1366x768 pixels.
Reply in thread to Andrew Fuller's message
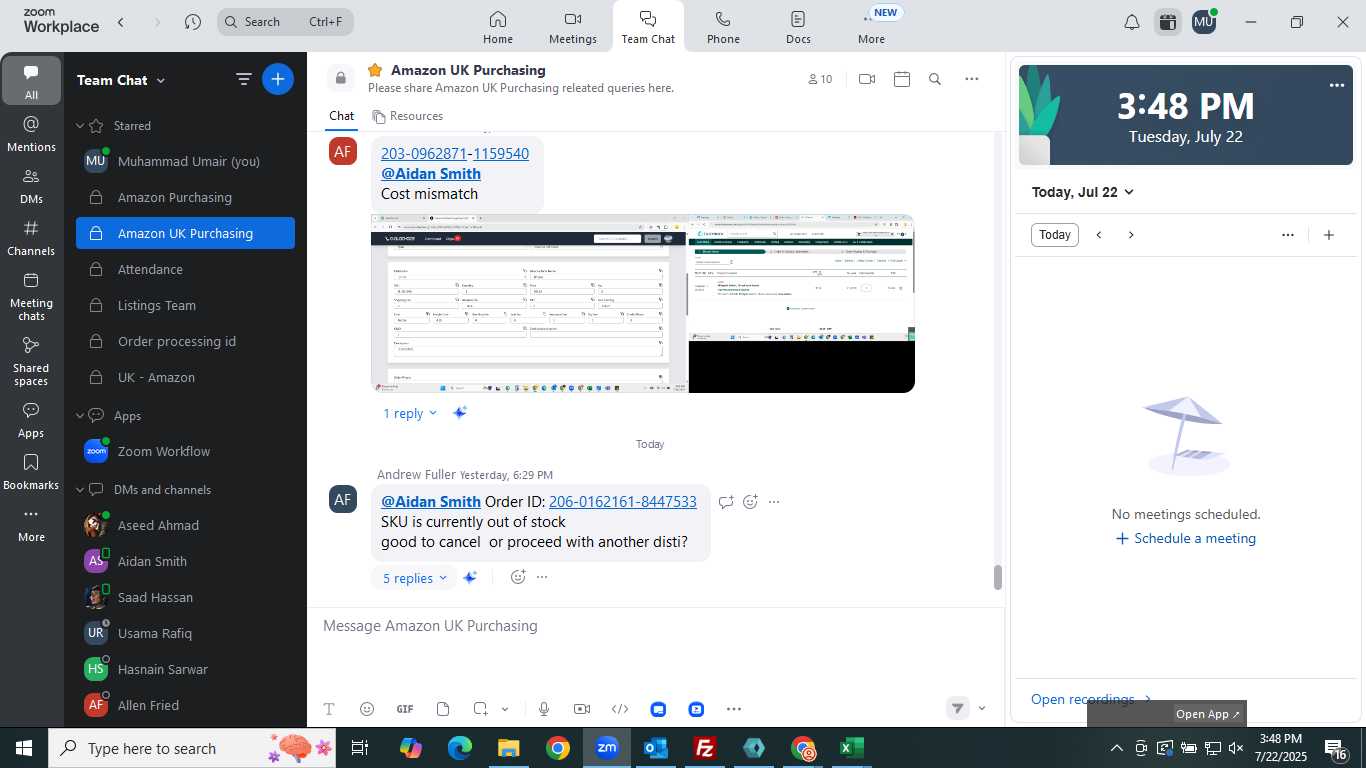[x=726, y=502]
